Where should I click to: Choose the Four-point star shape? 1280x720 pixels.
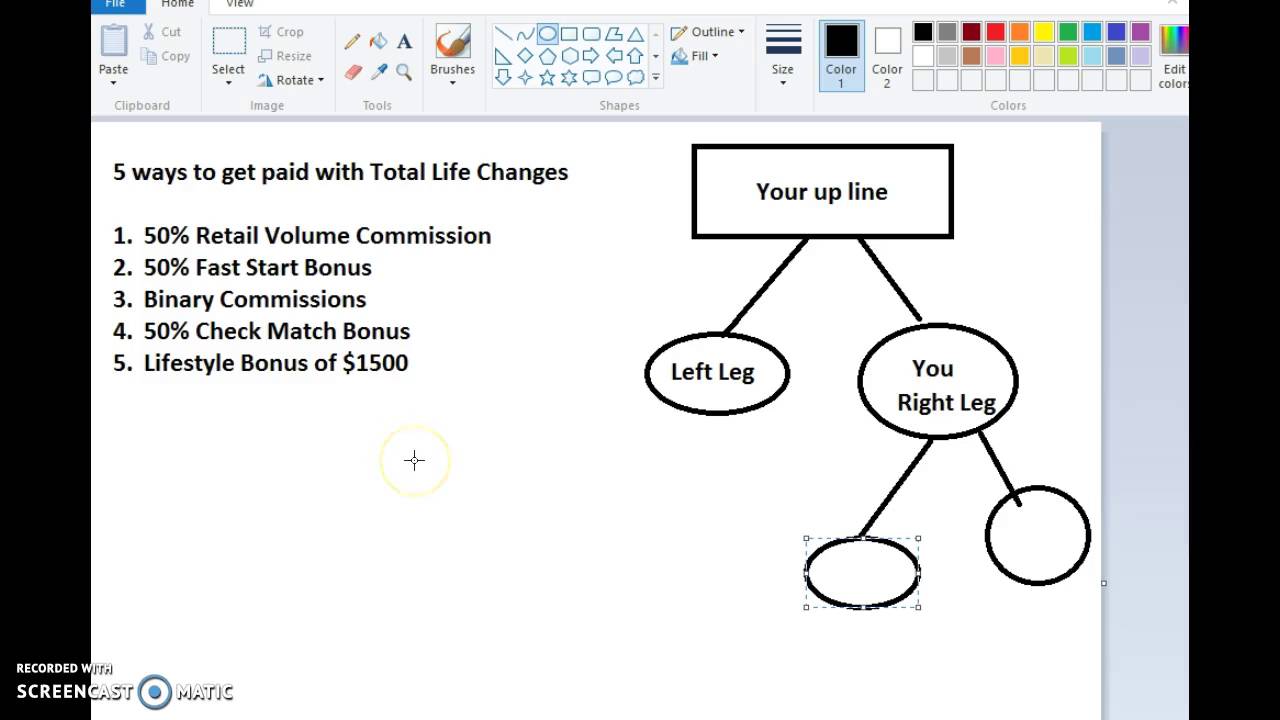(525, 77)
